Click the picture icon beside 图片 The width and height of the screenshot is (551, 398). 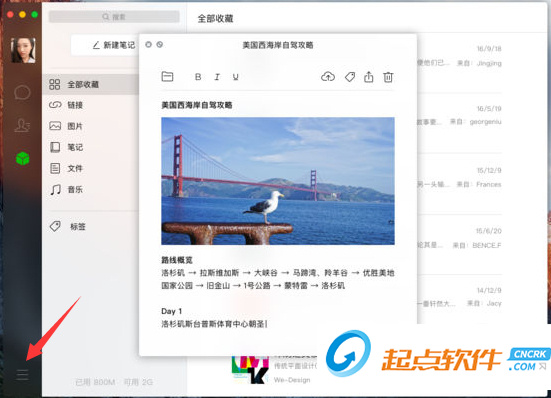tap(55, 126)
